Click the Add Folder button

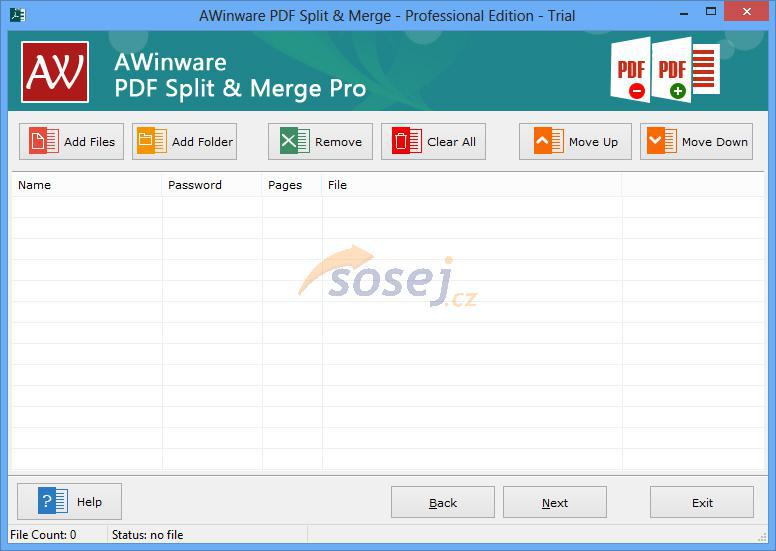tap(184, 142)
